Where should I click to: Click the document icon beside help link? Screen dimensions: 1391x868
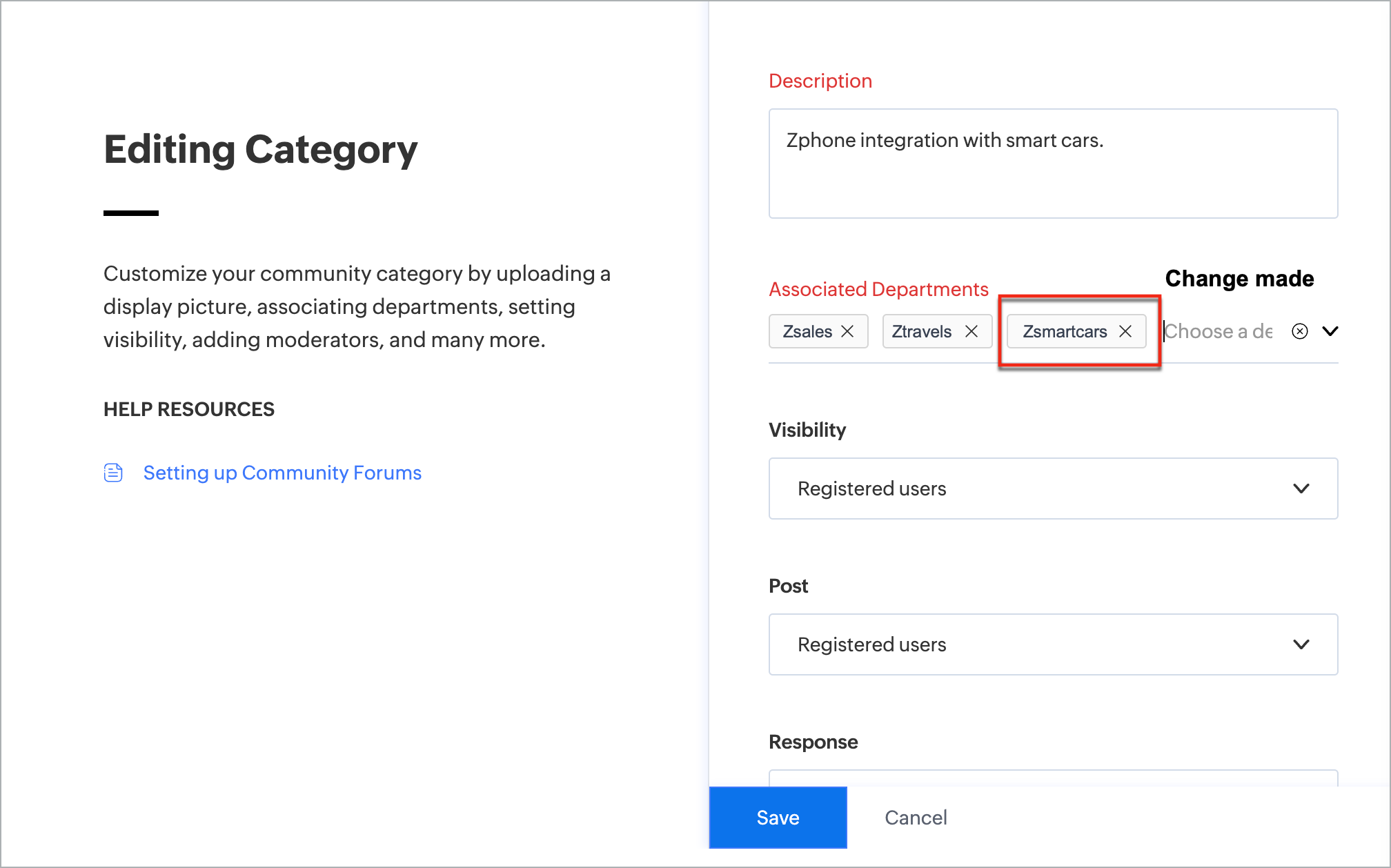tap(113, 473)
